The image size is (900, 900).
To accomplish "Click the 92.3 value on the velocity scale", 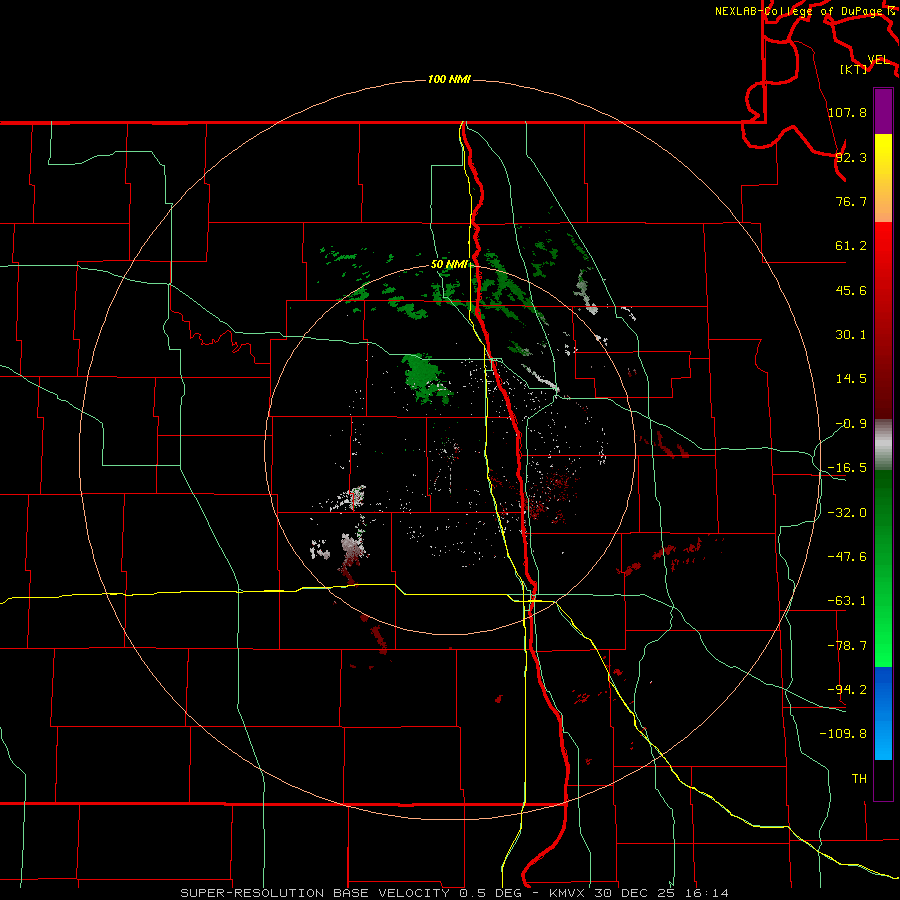I will pos(851,157).
